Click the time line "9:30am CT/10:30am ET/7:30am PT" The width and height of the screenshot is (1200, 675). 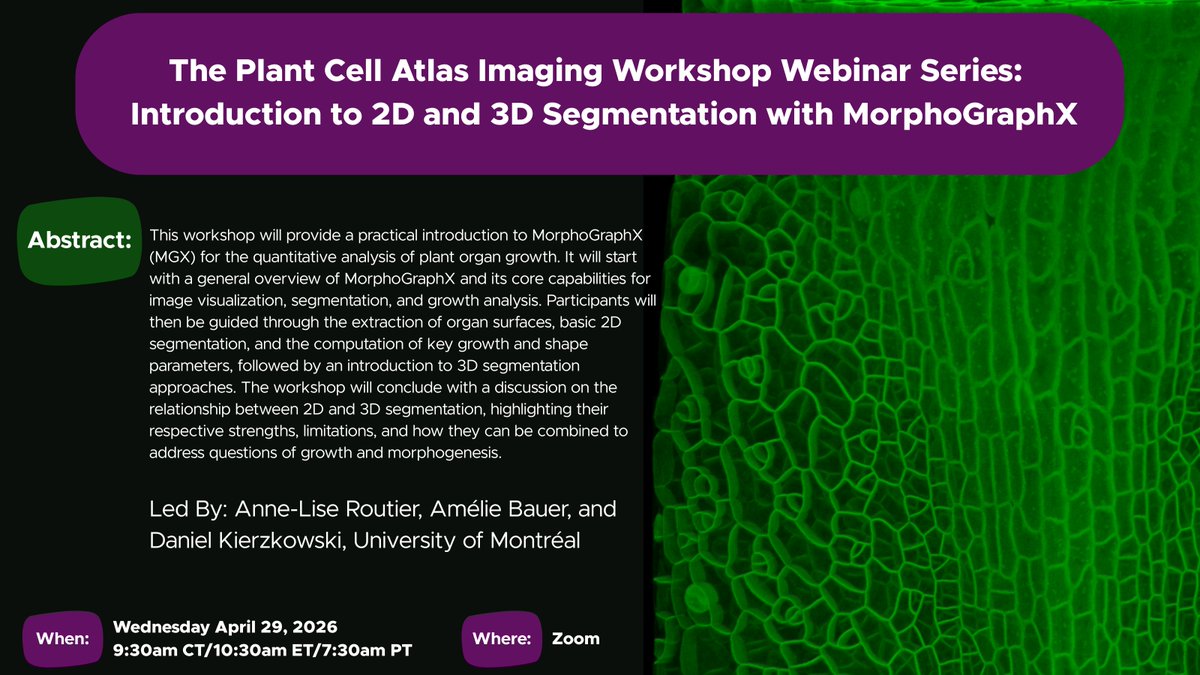[264, 651]
